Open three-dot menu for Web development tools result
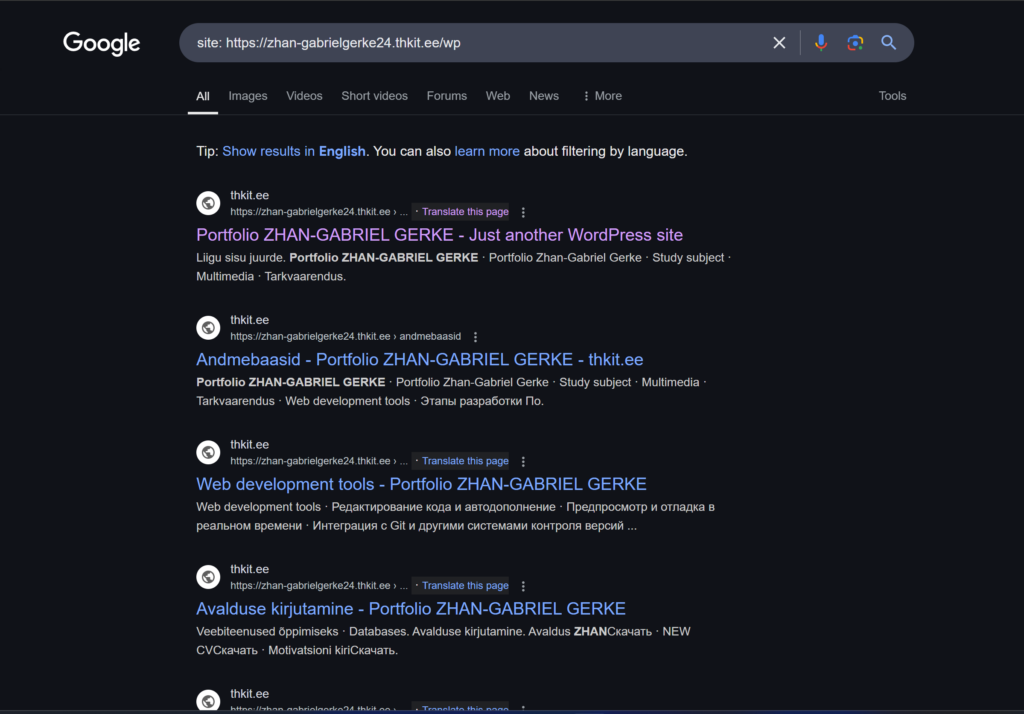1024x714 pixels. (x=523, y=461)
